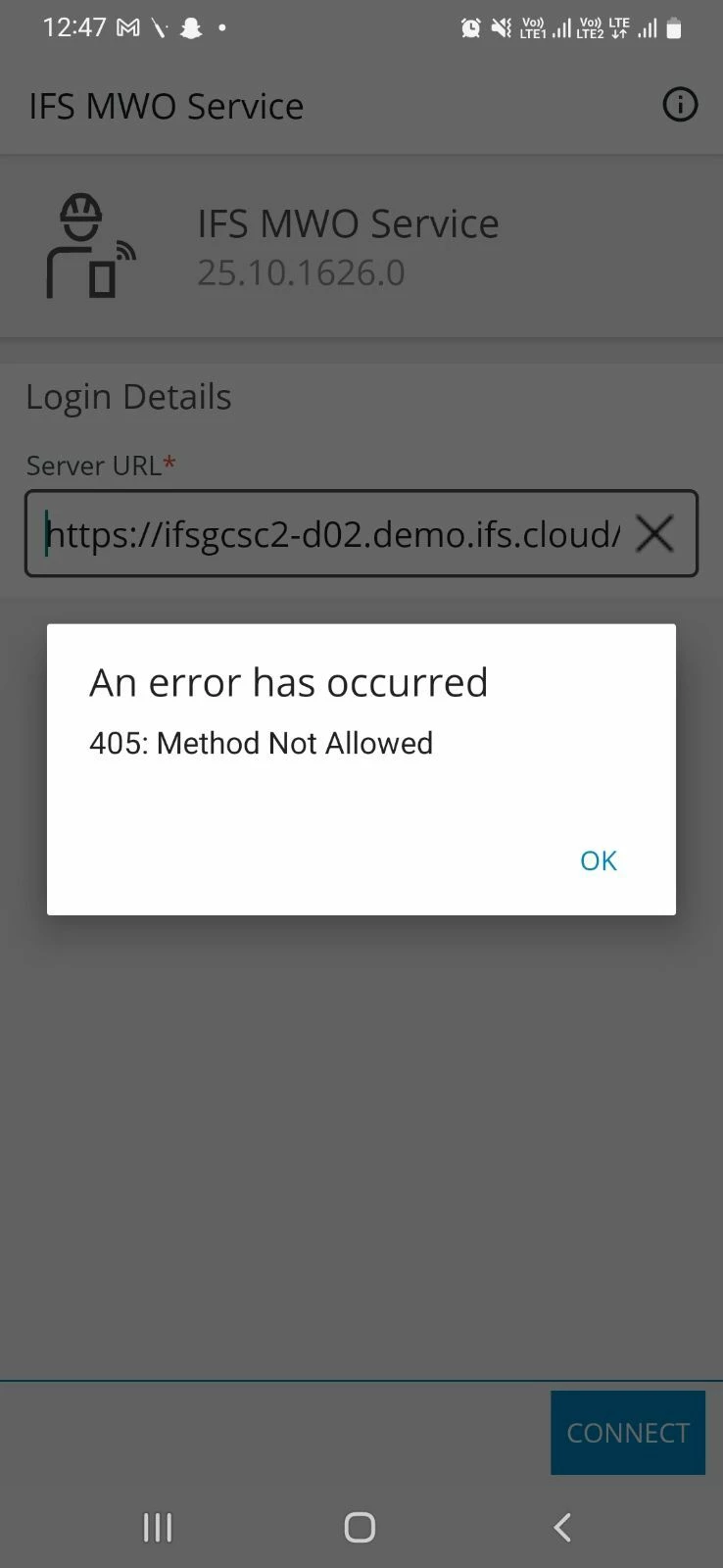The image size is (723, 1568).
Task: Select the 405: Method Not Allowed message
Action: [x=261, y=743]
